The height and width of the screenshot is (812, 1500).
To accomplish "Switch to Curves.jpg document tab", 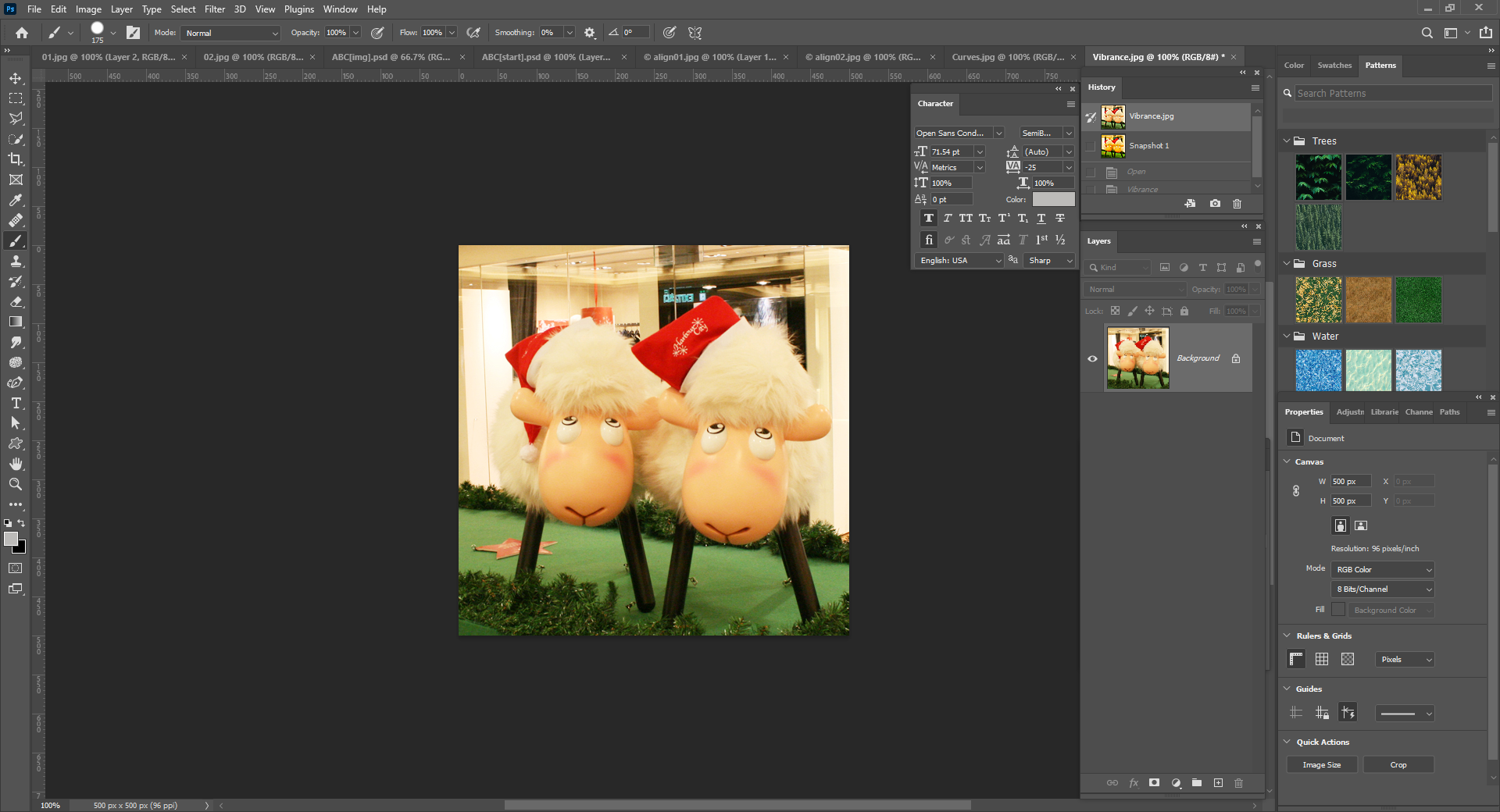I will pos(1007,57).
